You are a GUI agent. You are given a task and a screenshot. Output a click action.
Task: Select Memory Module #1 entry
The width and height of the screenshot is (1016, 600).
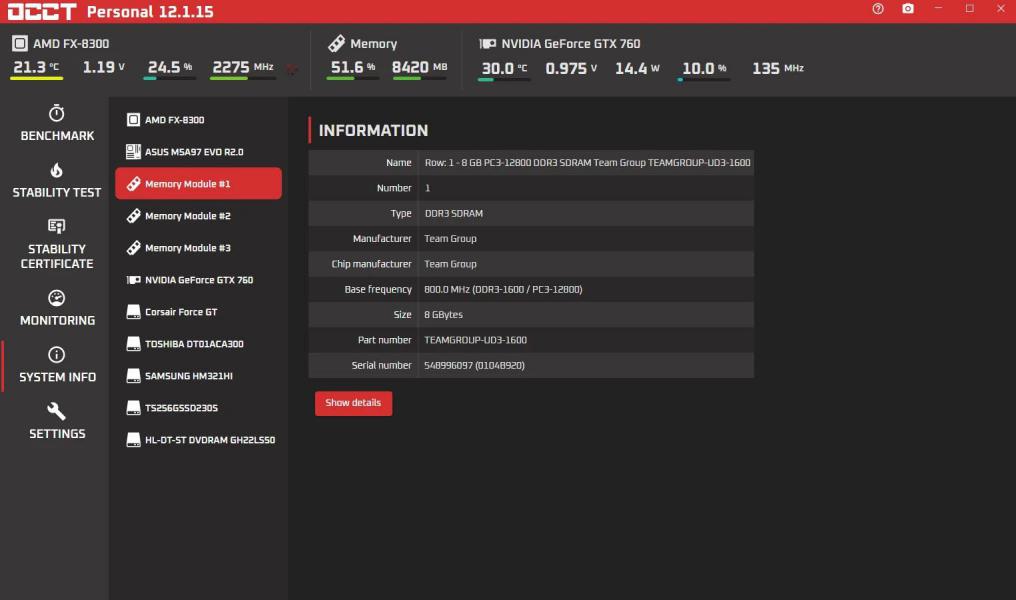point(198,183)
